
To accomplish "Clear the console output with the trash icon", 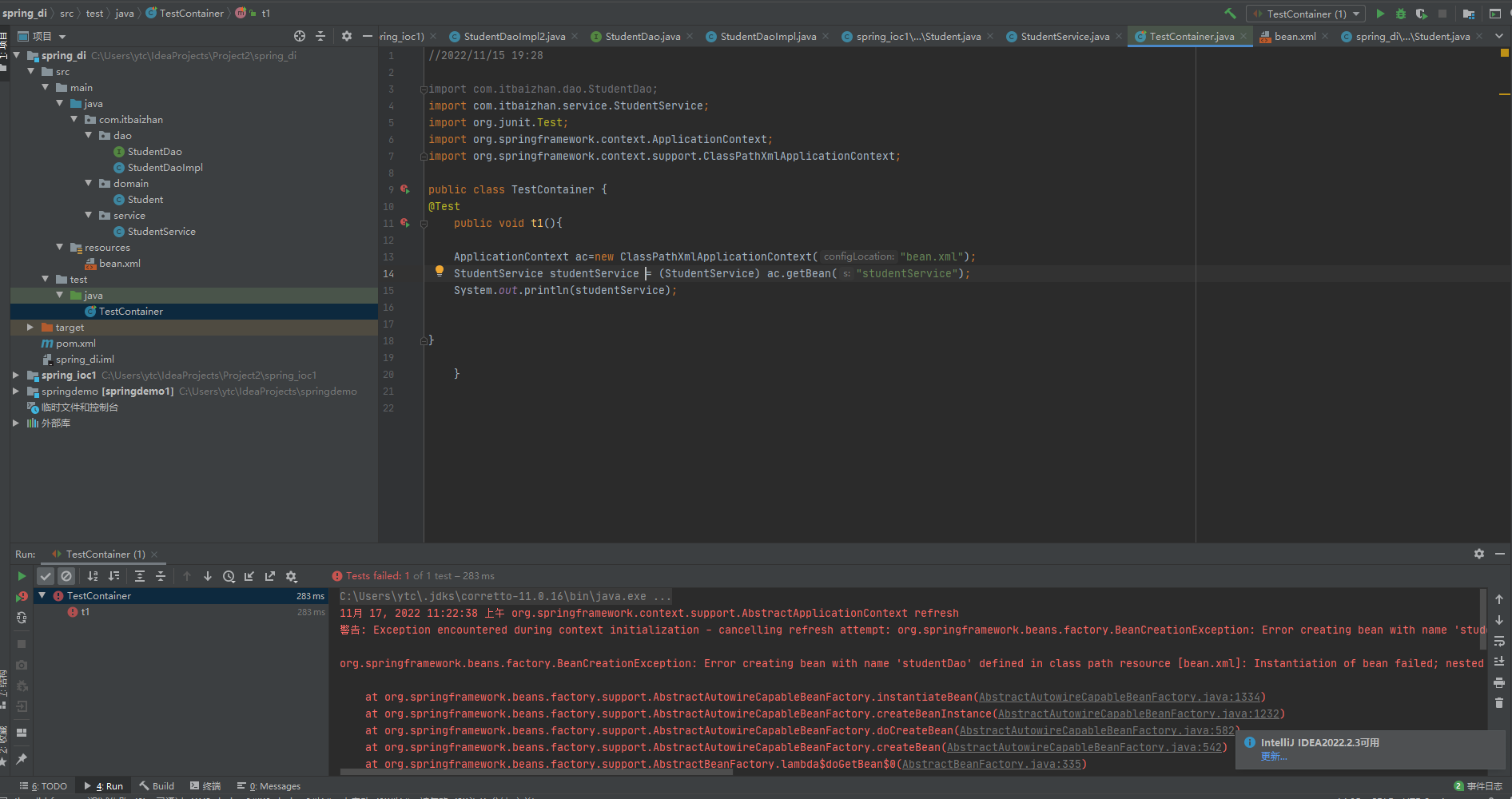I will 1499,703.
